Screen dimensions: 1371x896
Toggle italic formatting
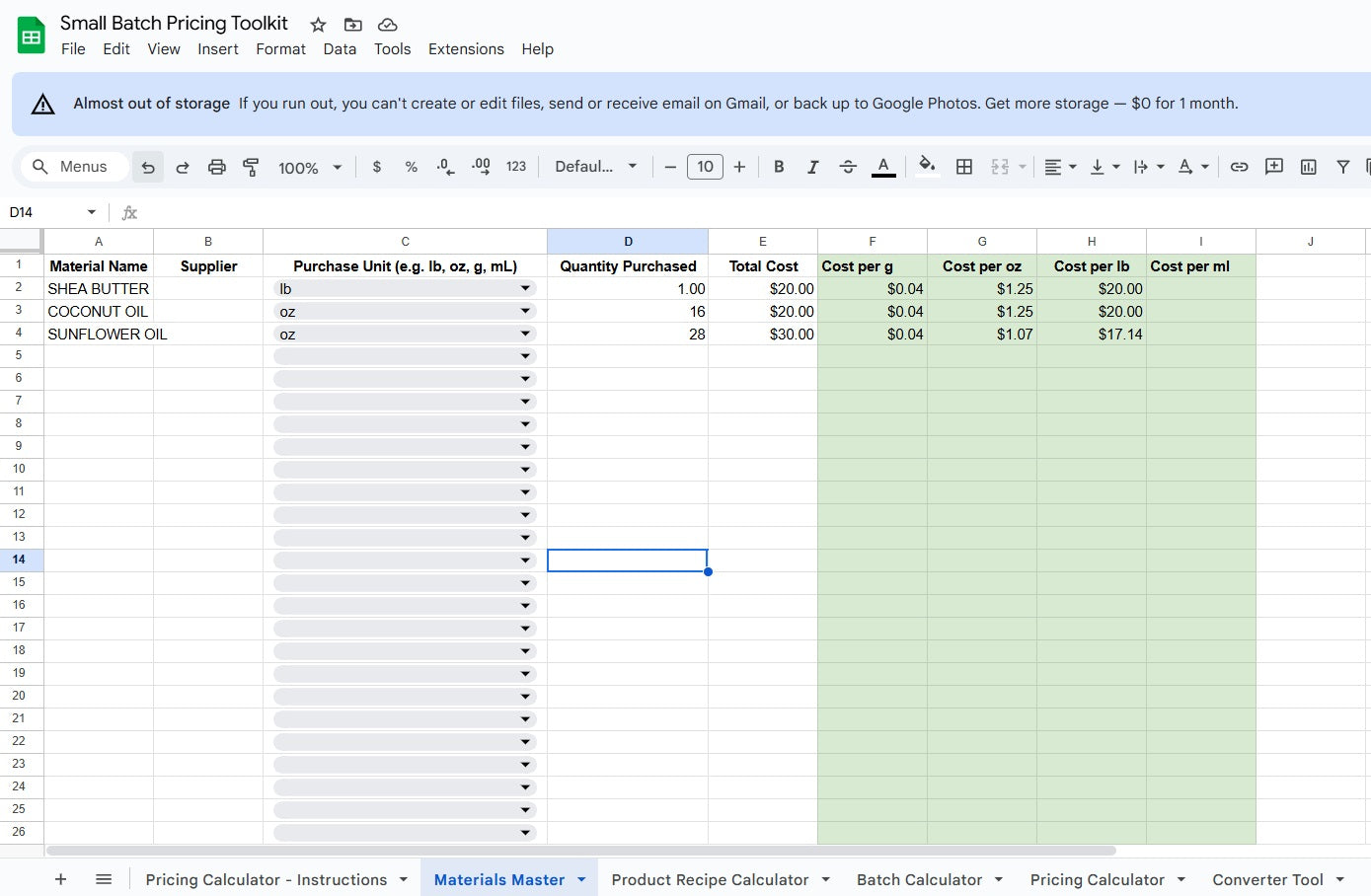point(812,167)
